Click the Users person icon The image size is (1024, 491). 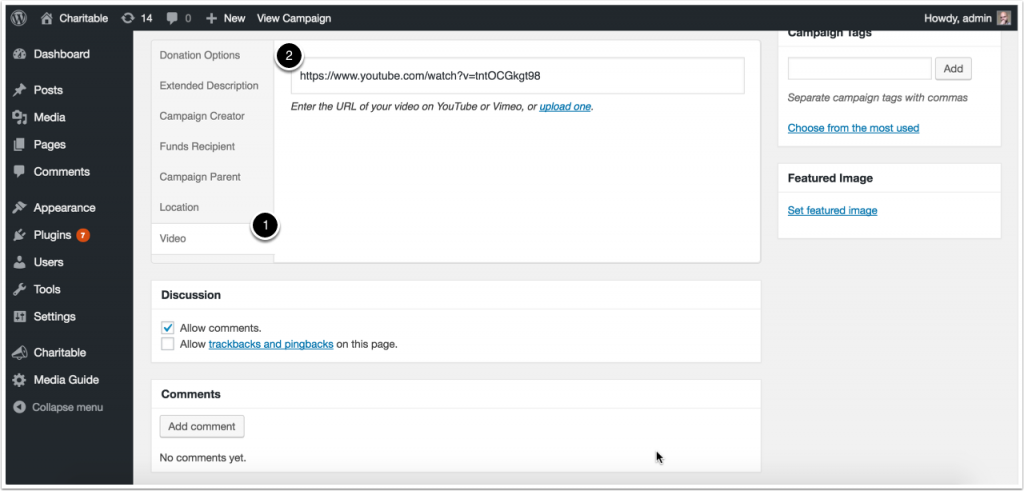click(x=20, y=262)
